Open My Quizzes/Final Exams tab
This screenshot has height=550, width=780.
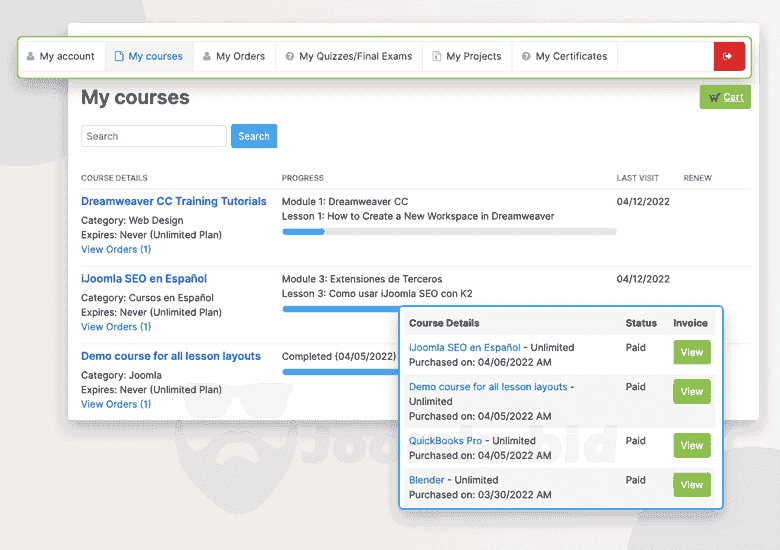pos(348,57)
